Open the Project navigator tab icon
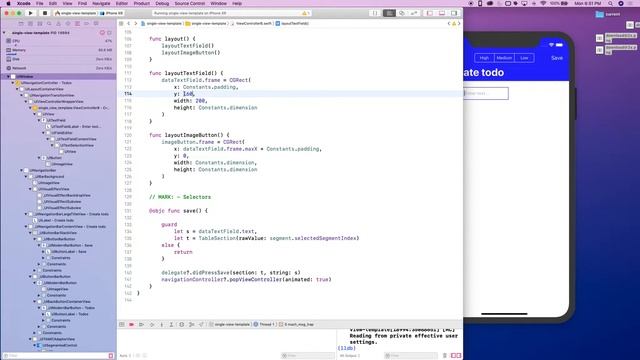 [21, 24]
